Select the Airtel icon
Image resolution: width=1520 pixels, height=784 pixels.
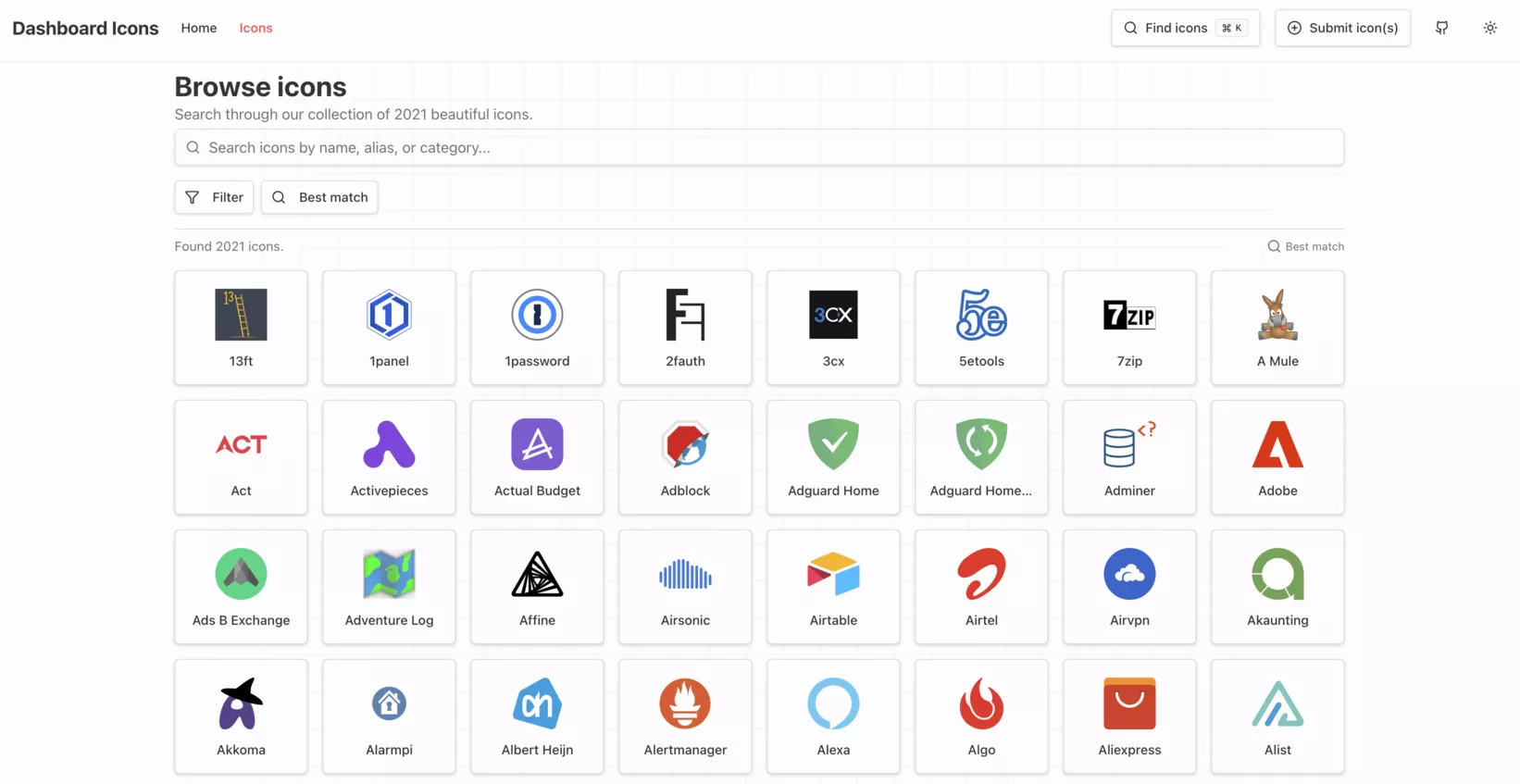click(x=981, y=587)
